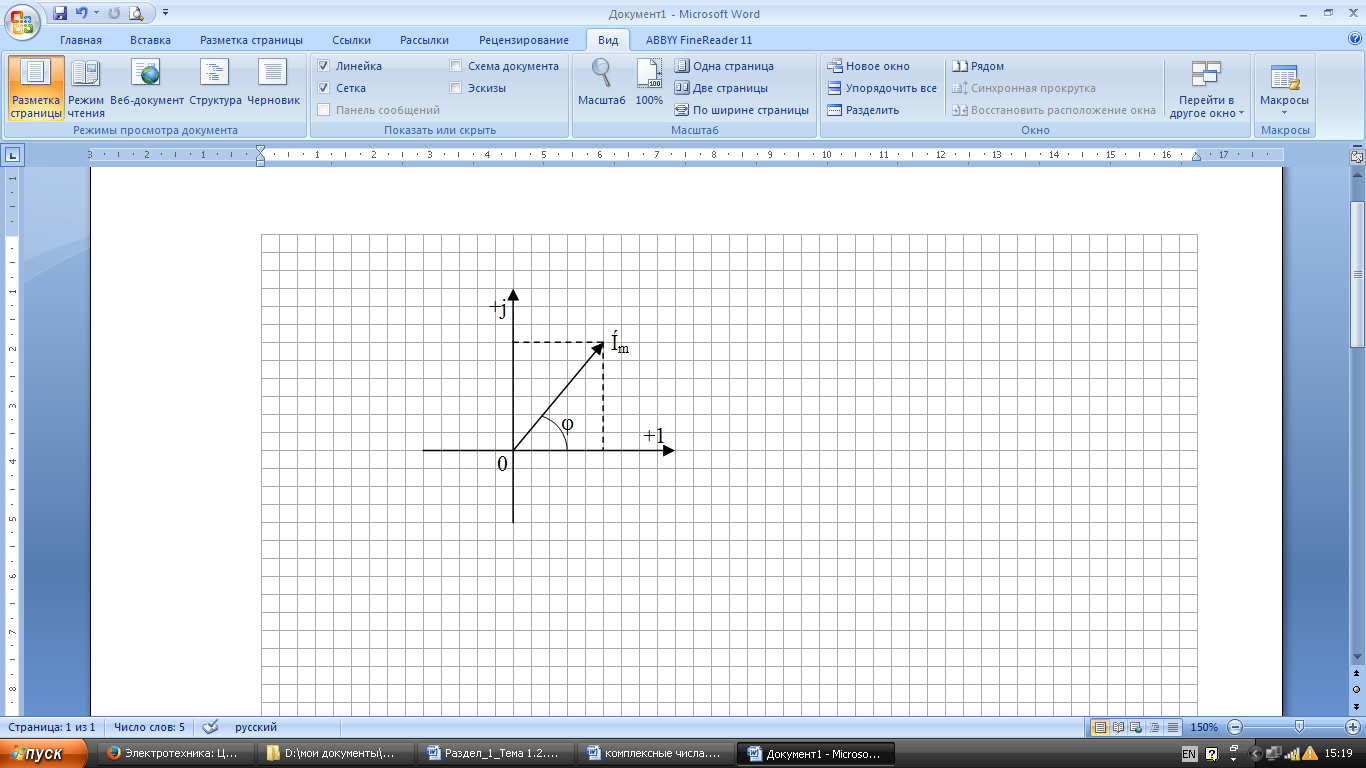Select Одна страница zoom option
The width and height of the screenshot is (1366, 768).
click(724, 66)
